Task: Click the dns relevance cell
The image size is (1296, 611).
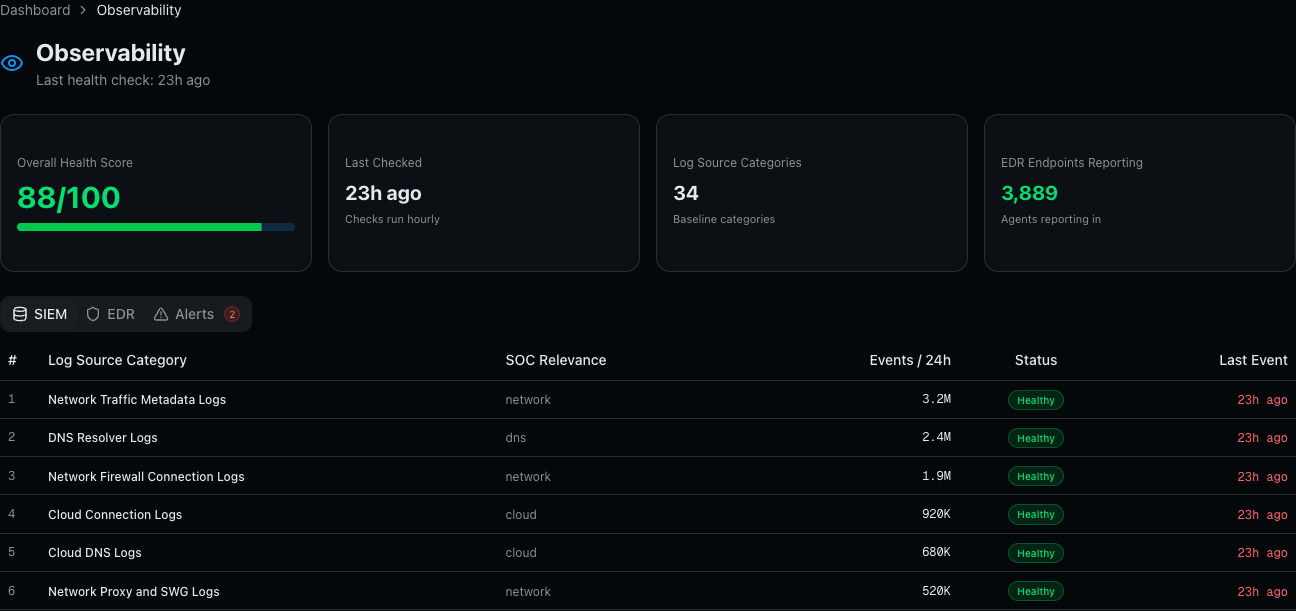Action: point(516,438)
